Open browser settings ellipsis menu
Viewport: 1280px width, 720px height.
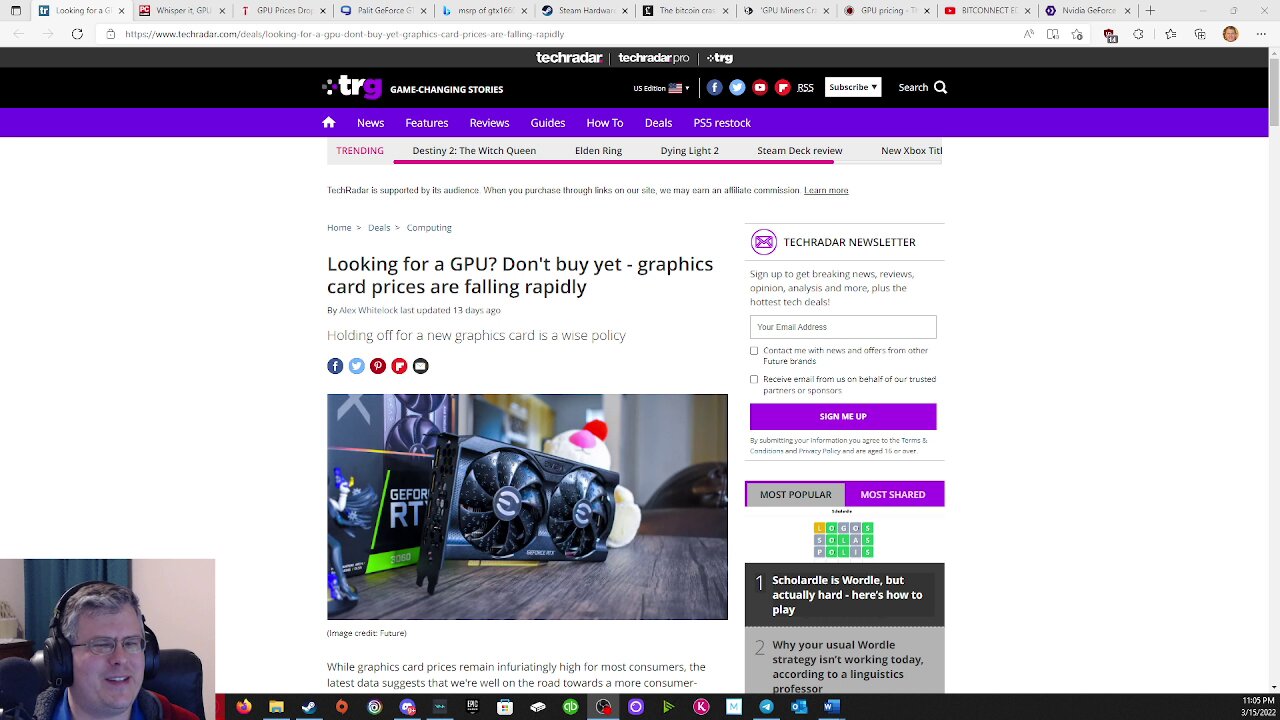click(1259, 34)
